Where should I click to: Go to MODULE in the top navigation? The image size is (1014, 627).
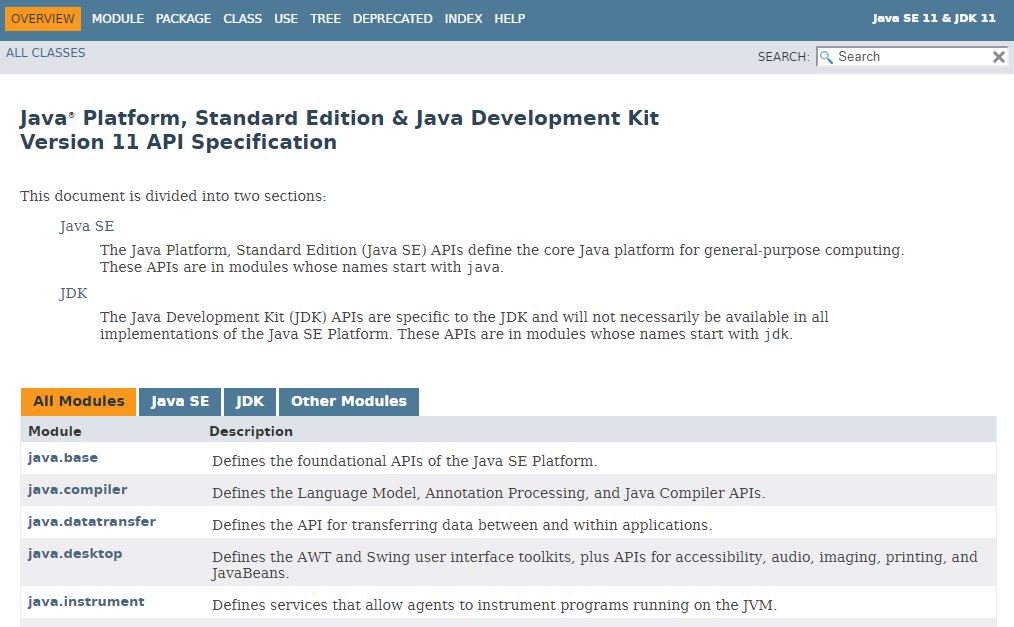(x=118, y=19)
